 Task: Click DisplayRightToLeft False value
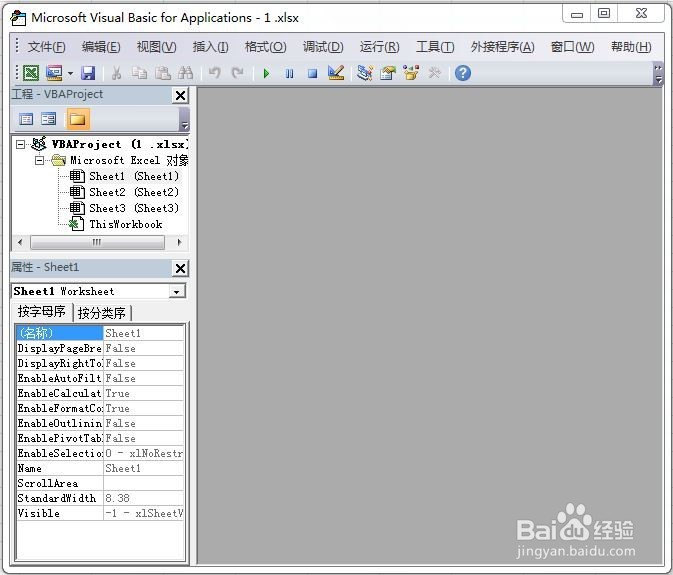click(x=144, y=363)
